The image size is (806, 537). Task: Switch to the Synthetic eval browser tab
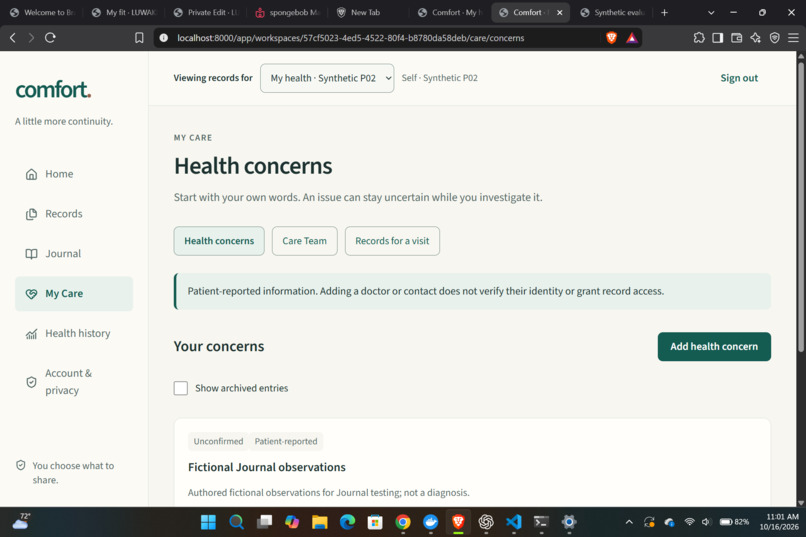click(x=614, y=12)
